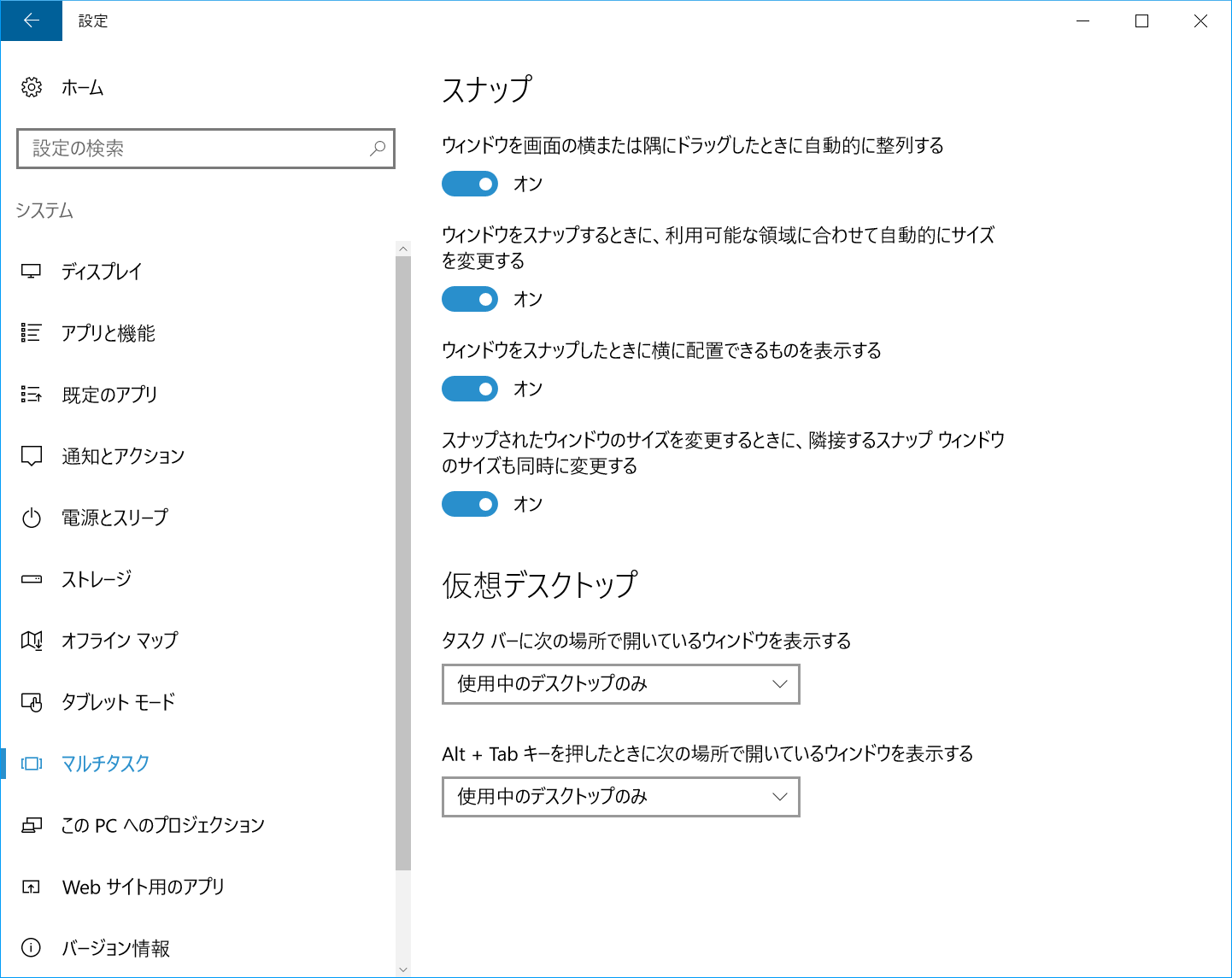1232x978 pixels.
Task: Click the Storage drive icon
Action: pyautogui.click(x=32, y=579)
